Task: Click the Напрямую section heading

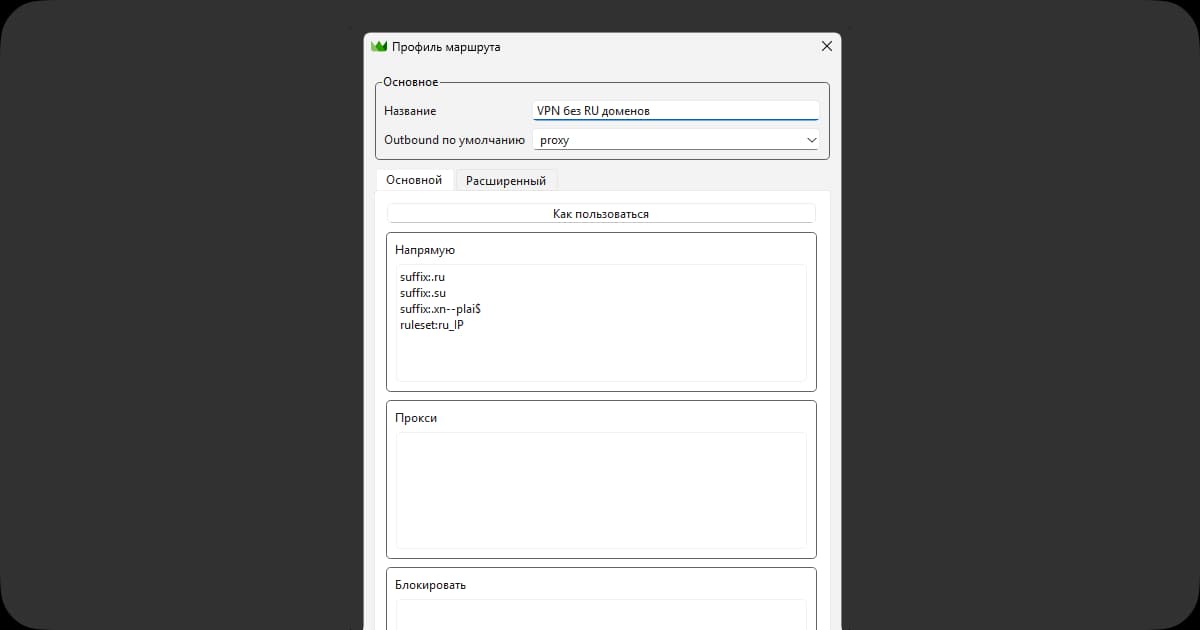Action: pyautogui.click(x=425, y=250)
